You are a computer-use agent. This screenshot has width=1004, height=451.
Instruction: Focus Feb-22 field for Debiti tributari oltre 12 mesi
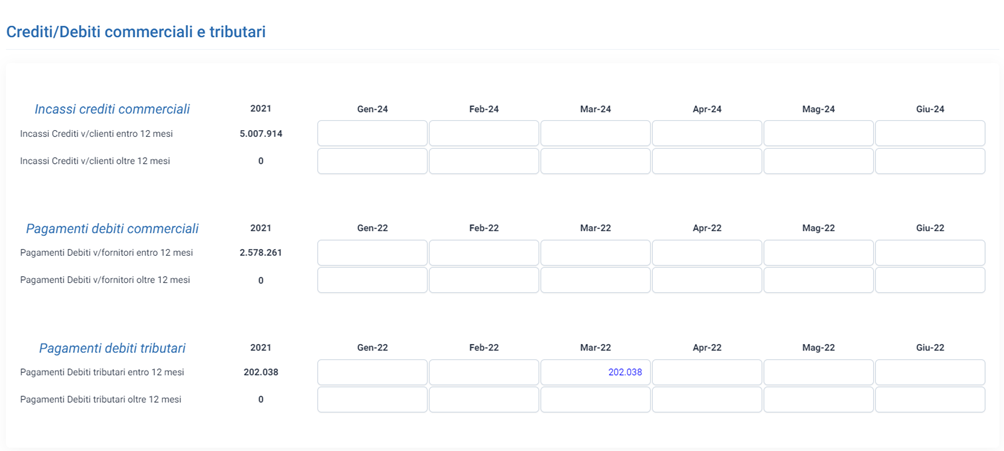point(483,399)
